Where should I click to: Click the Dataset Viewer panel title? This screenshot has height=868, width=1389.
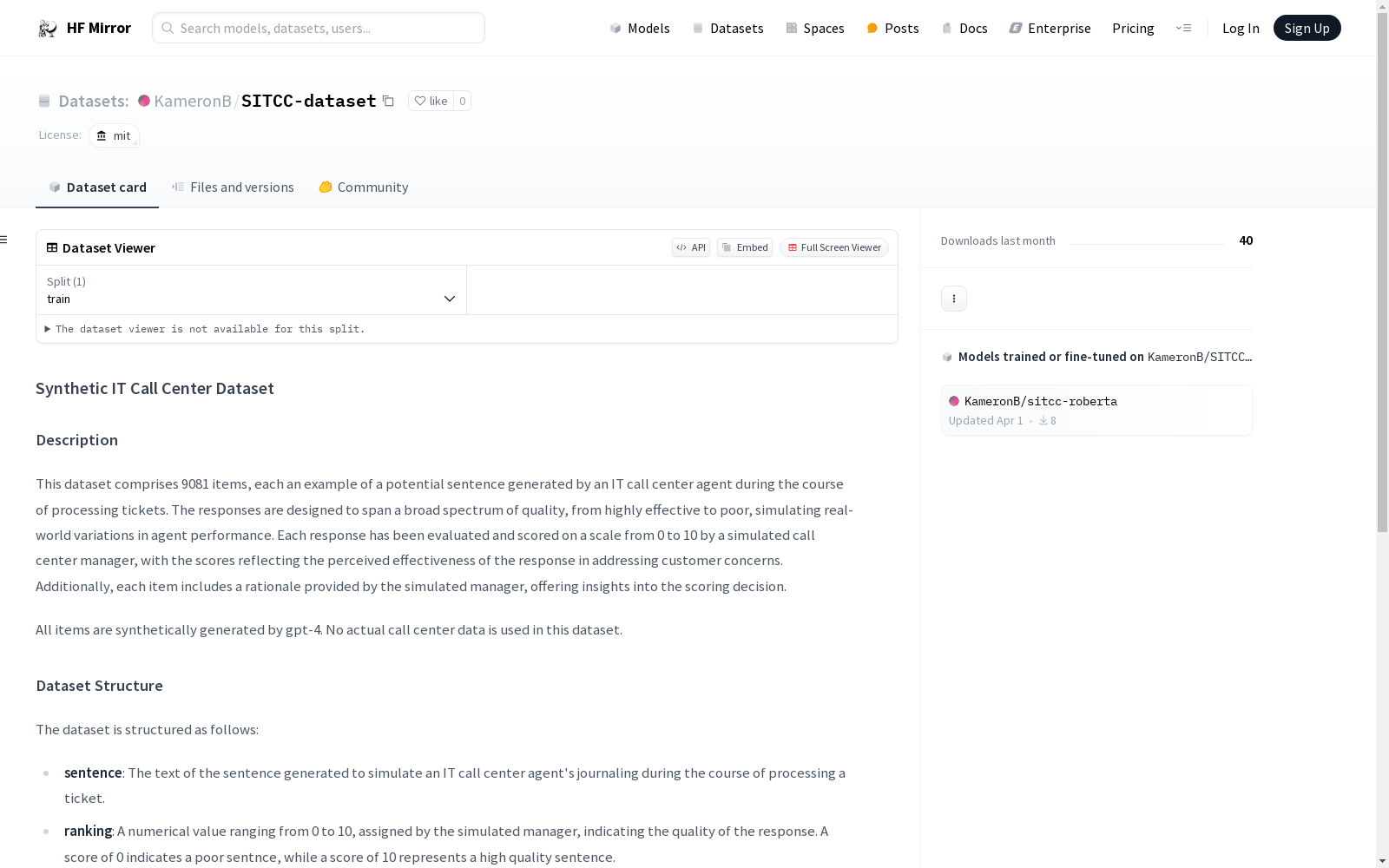click(109, 248)
